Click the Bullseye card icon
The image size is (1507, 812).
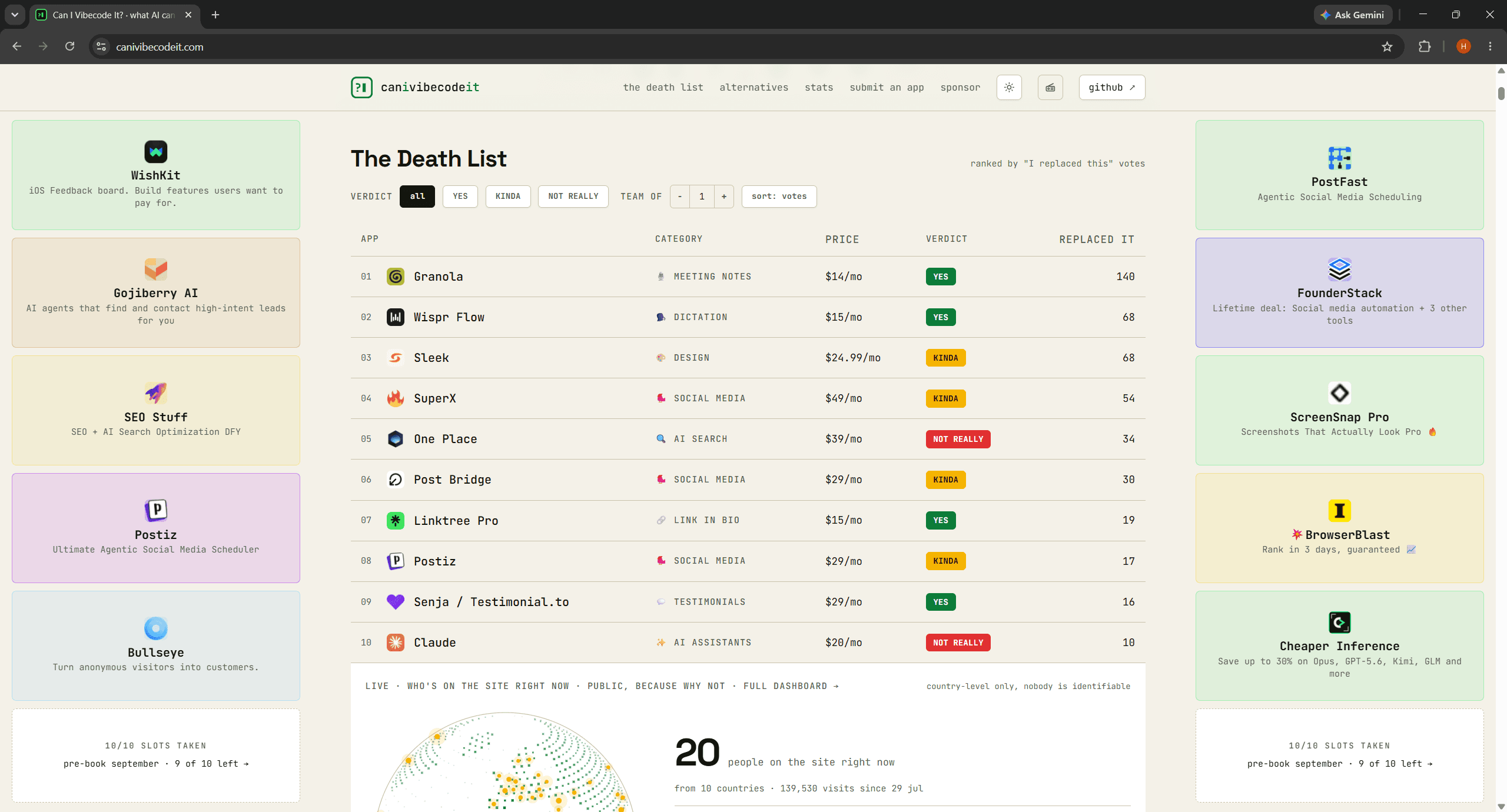click(156, 628)
